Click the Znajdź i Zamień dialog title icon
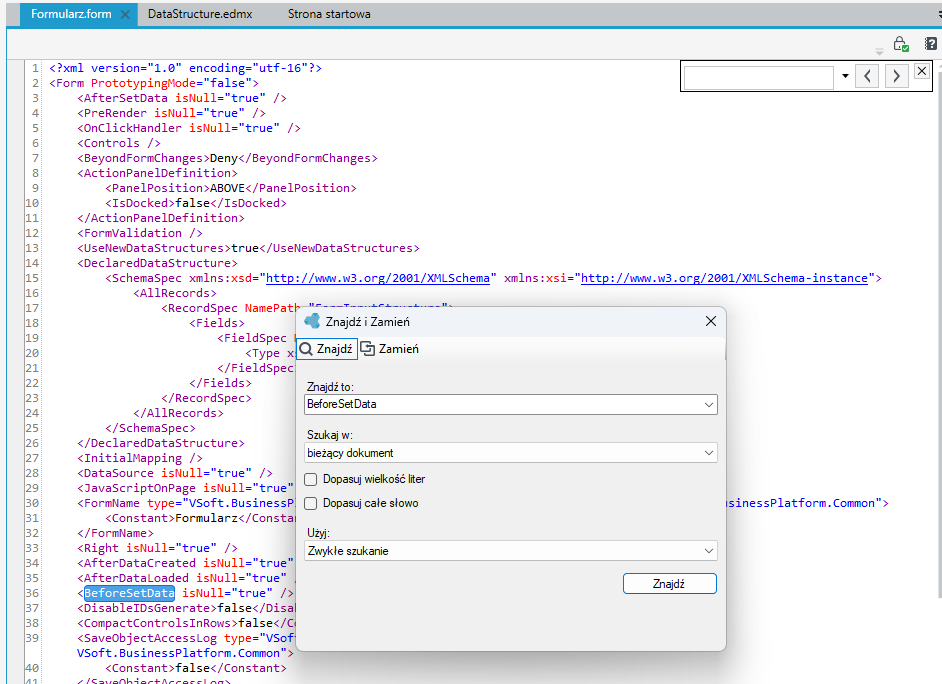The width and height of the screenshot is (942, 684). pyautogui.click(x=312, y=321)
